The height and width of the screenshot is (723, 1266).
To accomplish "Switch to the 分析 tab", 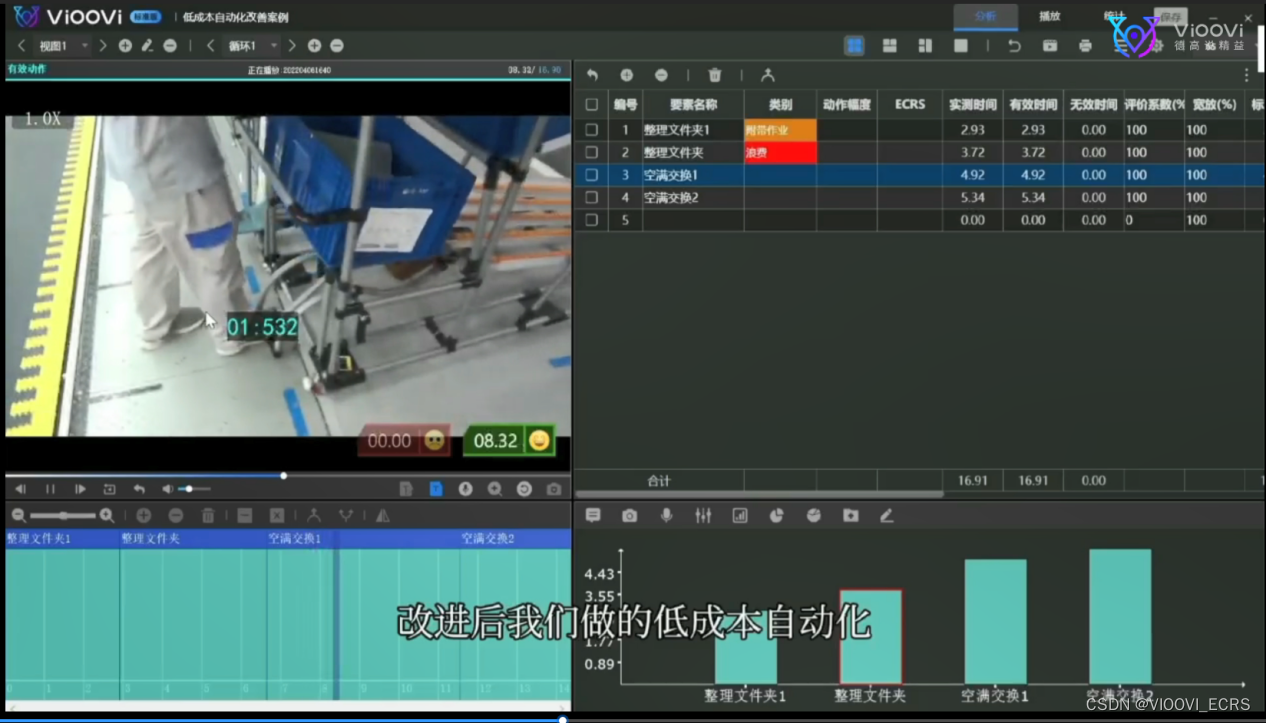I will (985, 17).
